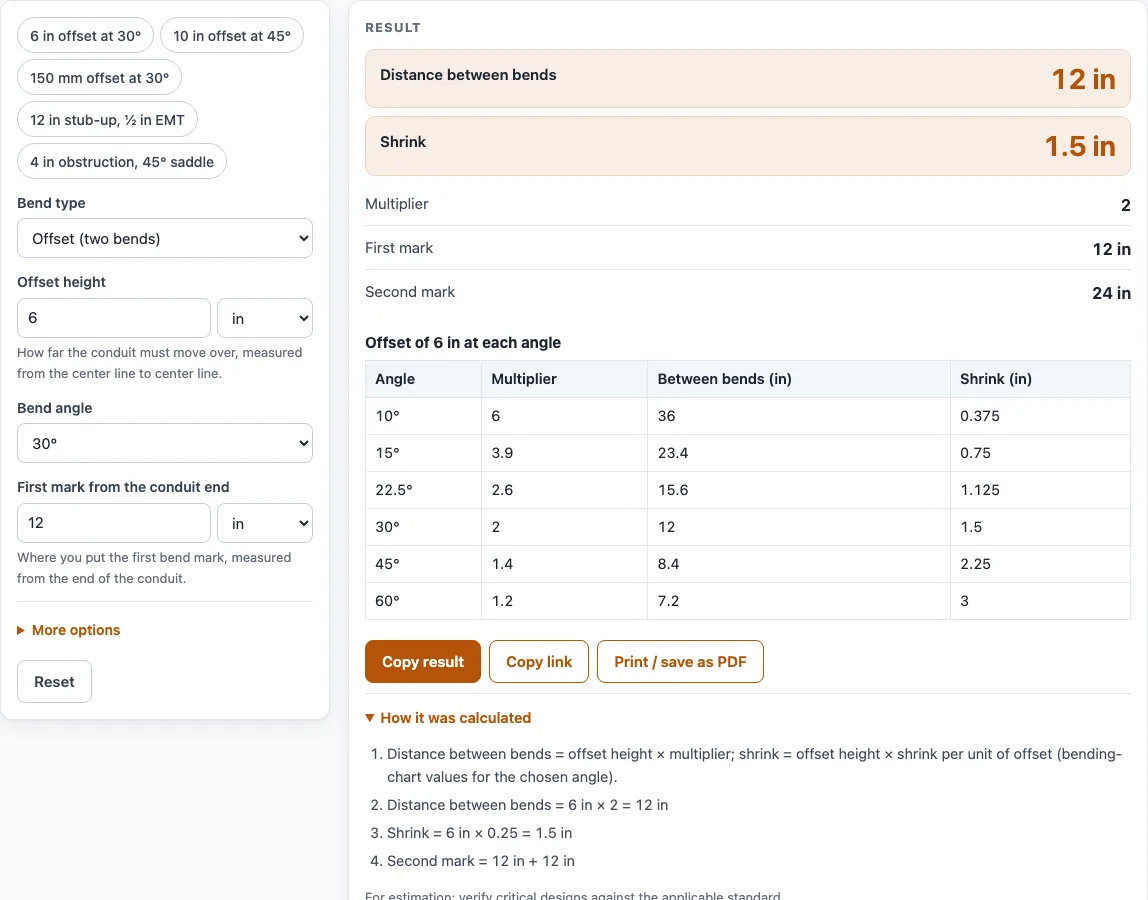Click the 30° angle cell in the table

[x=423, y=527]
